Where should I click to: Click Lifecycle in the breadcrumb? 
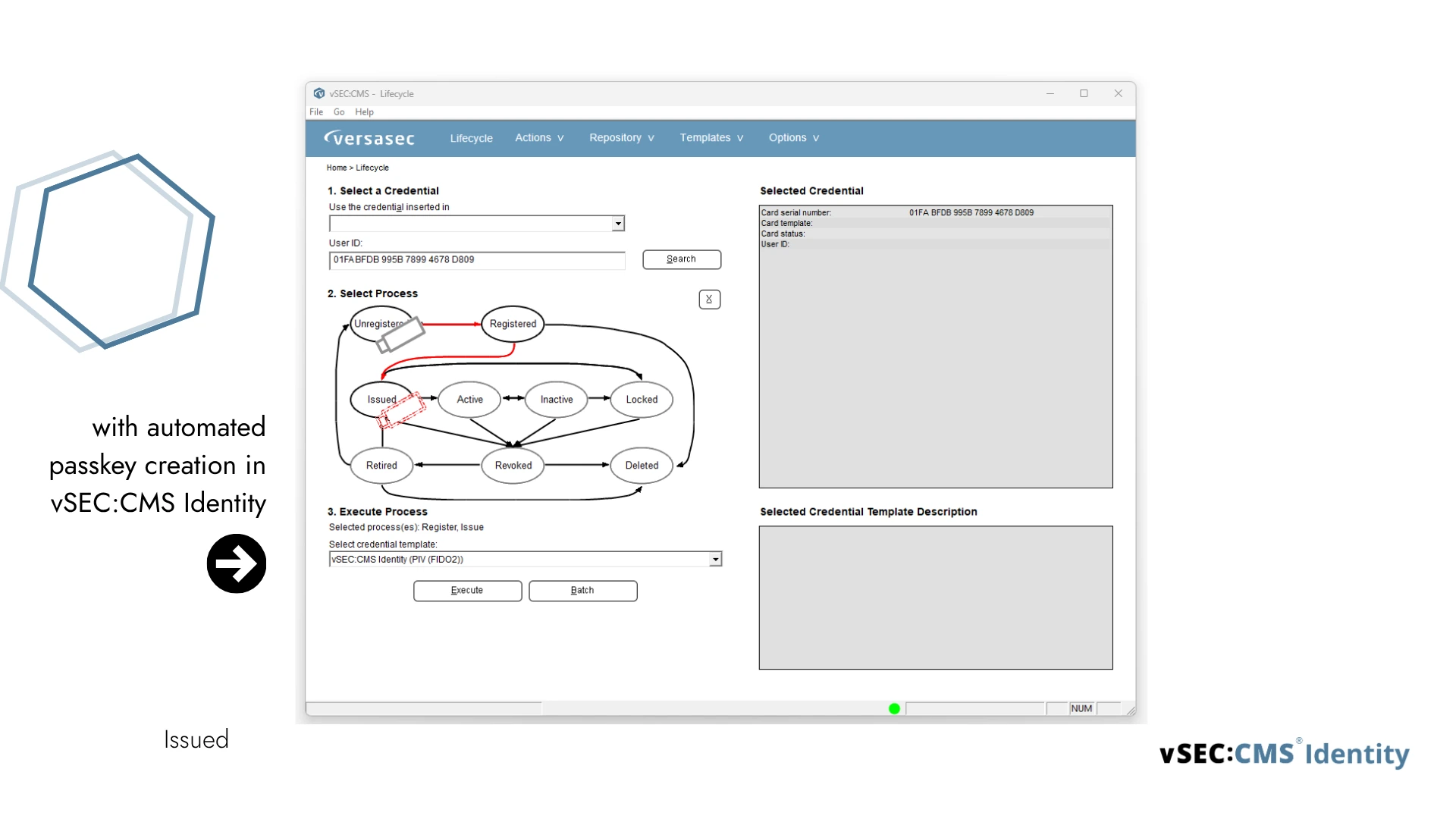[372, 168]
